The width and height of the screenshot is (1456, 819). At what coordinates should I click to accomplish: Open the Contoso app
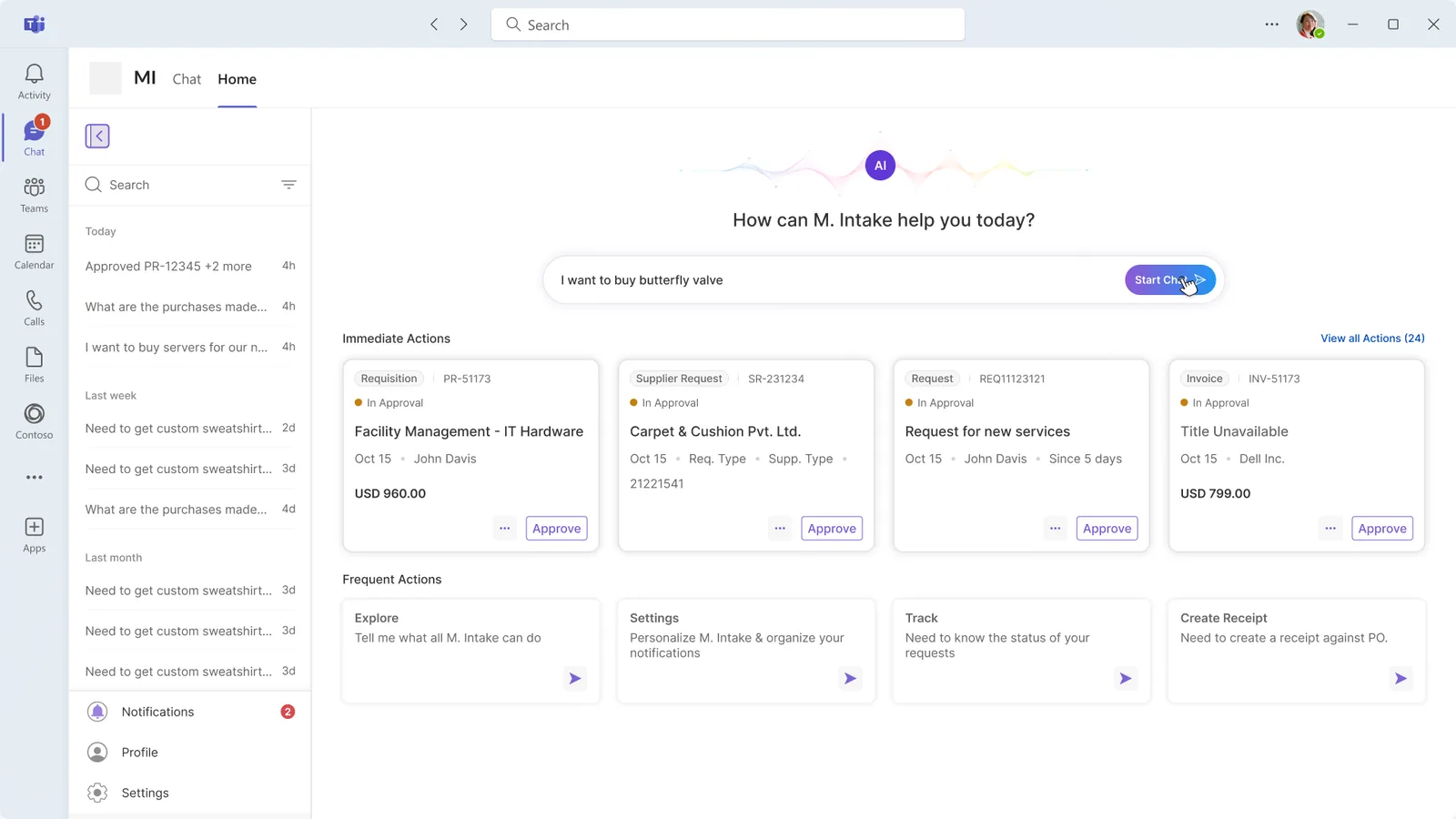[x=34, y=421]
